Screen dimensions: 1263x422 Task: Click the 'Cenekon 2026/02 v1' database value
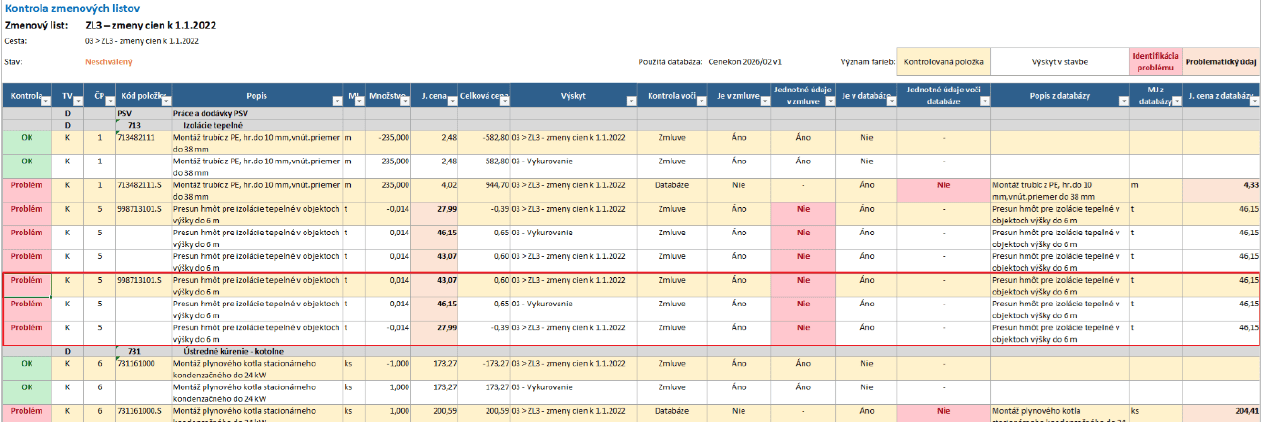click(745, 62)
